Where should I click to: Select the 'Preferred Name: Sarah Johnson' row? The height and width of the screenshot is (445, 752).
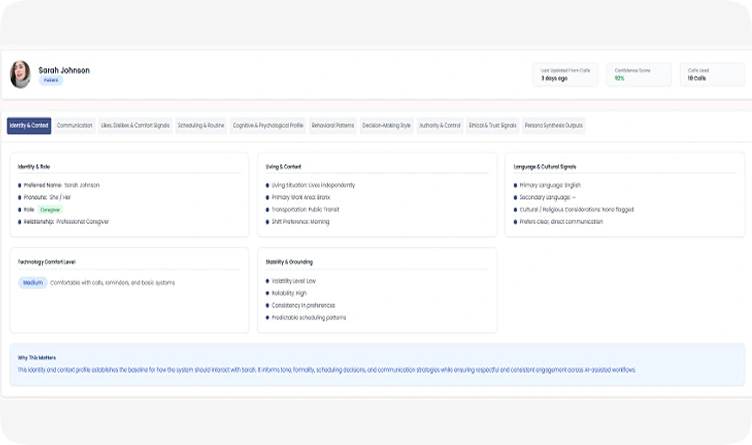click(x=59, y=185)
